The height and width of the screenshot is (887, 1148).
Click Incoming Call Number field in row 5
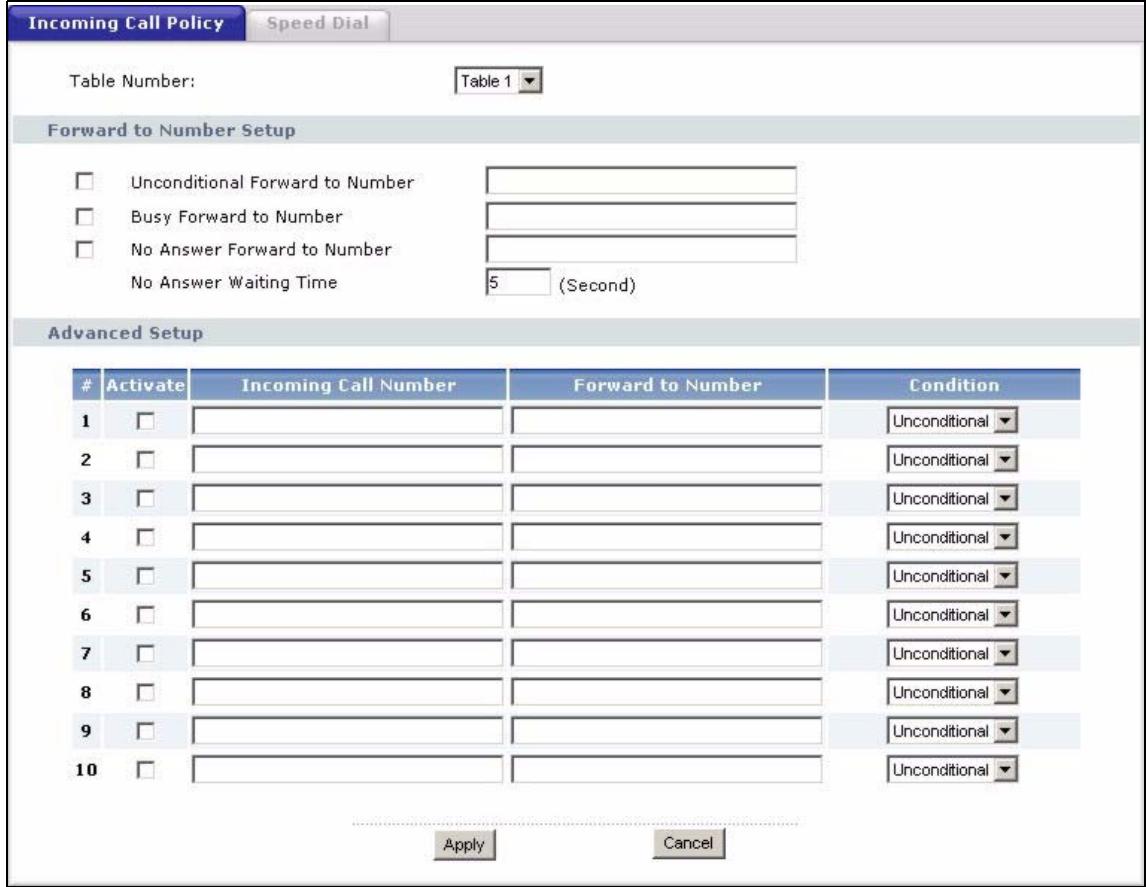(348, 576)
